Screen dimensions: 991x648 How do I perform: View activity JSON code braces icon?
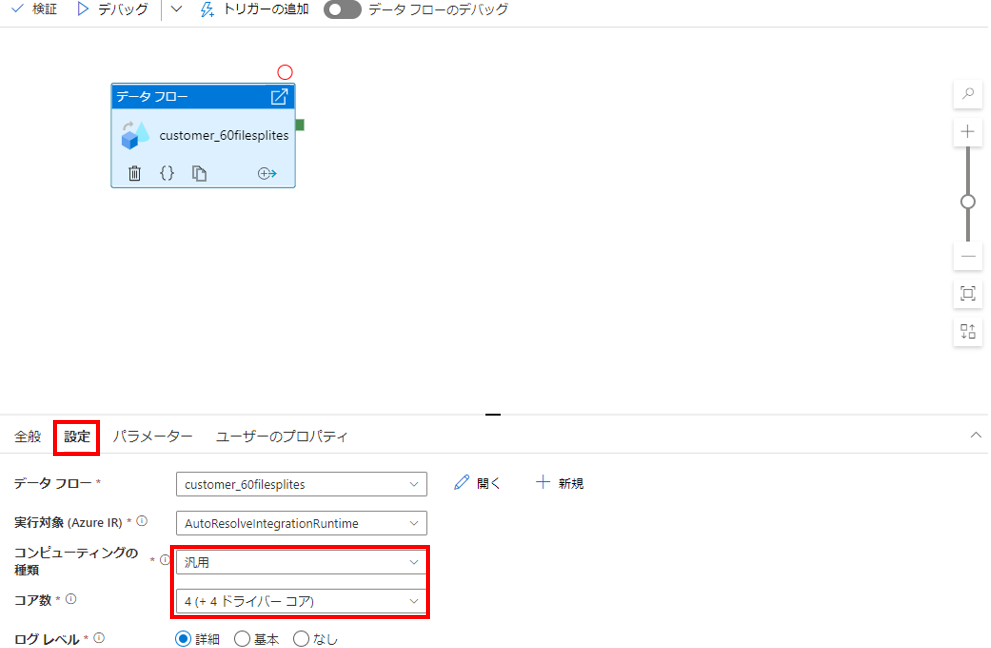click(167, 173)
